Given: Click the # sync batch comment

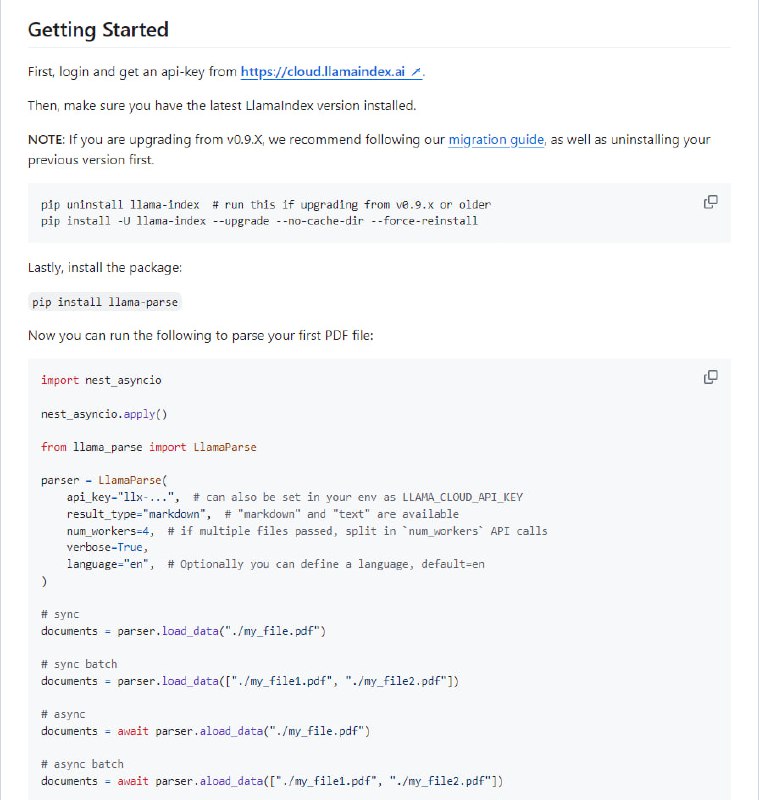Looking at the screenshot, I should (x=79, y=664).
